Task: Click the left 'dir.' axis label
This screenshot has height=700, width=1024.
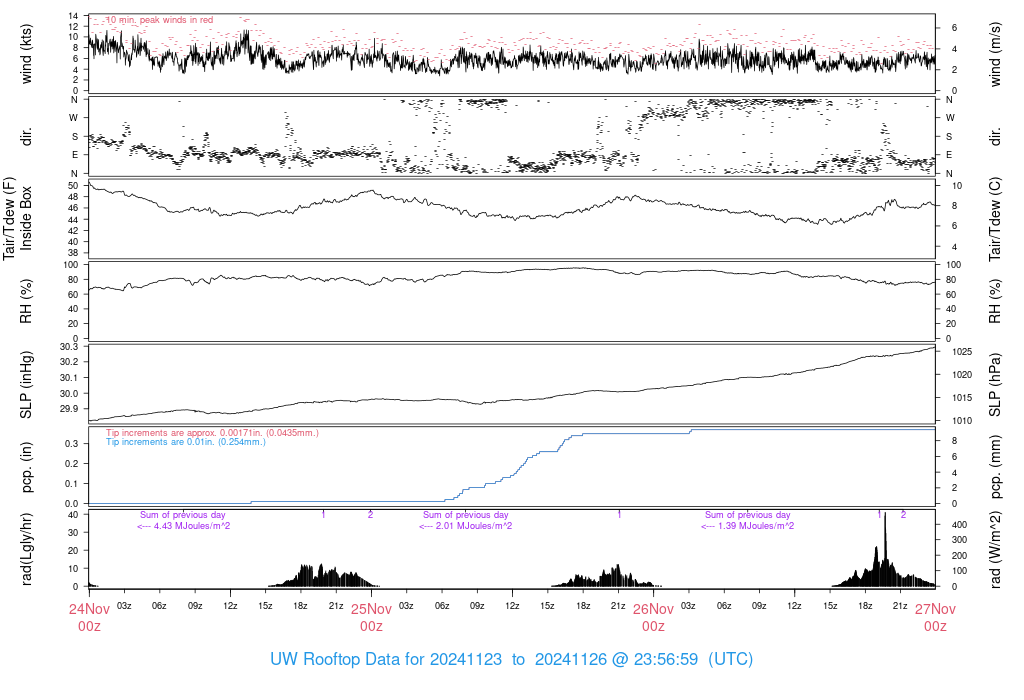Action: 26,136
